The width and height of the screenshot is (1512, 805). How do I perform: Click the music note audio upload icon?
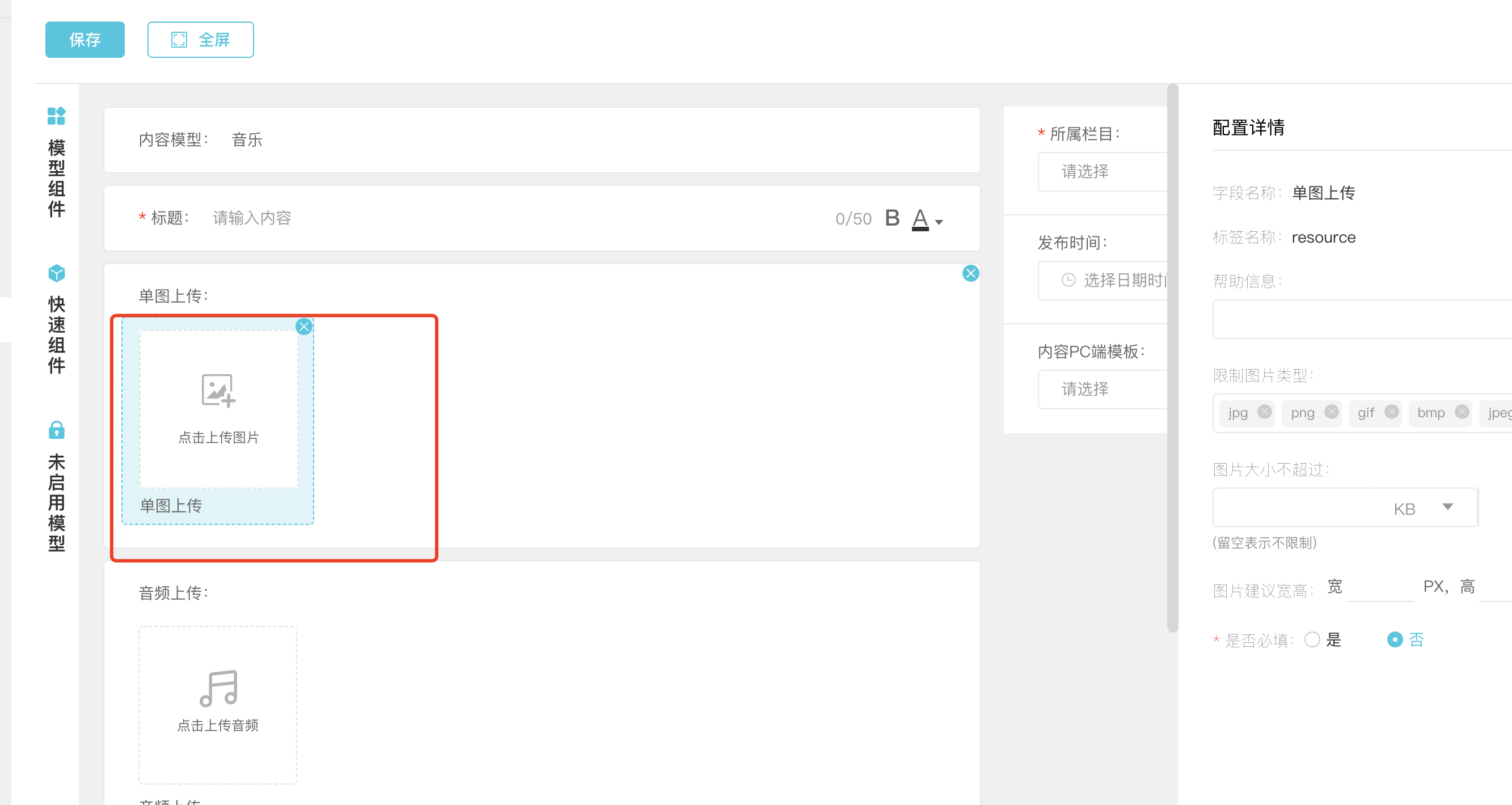pyautogui.click(x=218, y=688)
